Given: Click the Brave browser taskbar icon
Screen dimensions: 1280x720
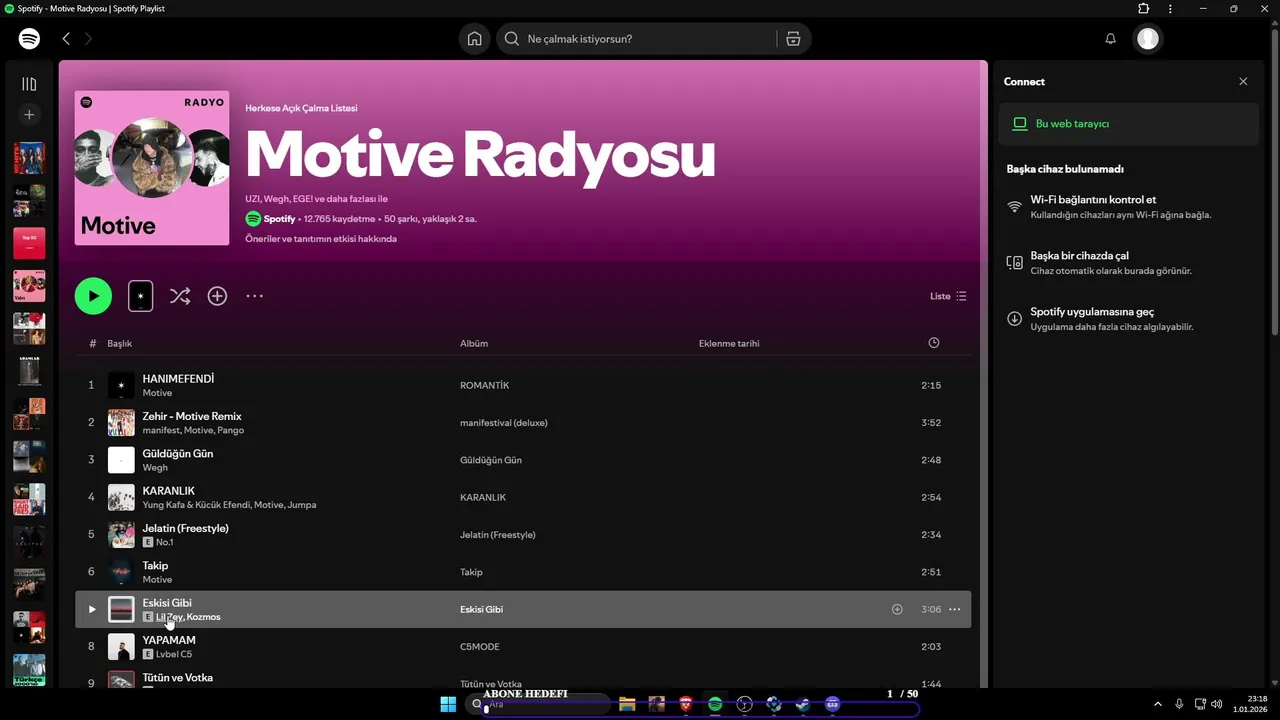Looking at the screenshot, I should [686, 704].
